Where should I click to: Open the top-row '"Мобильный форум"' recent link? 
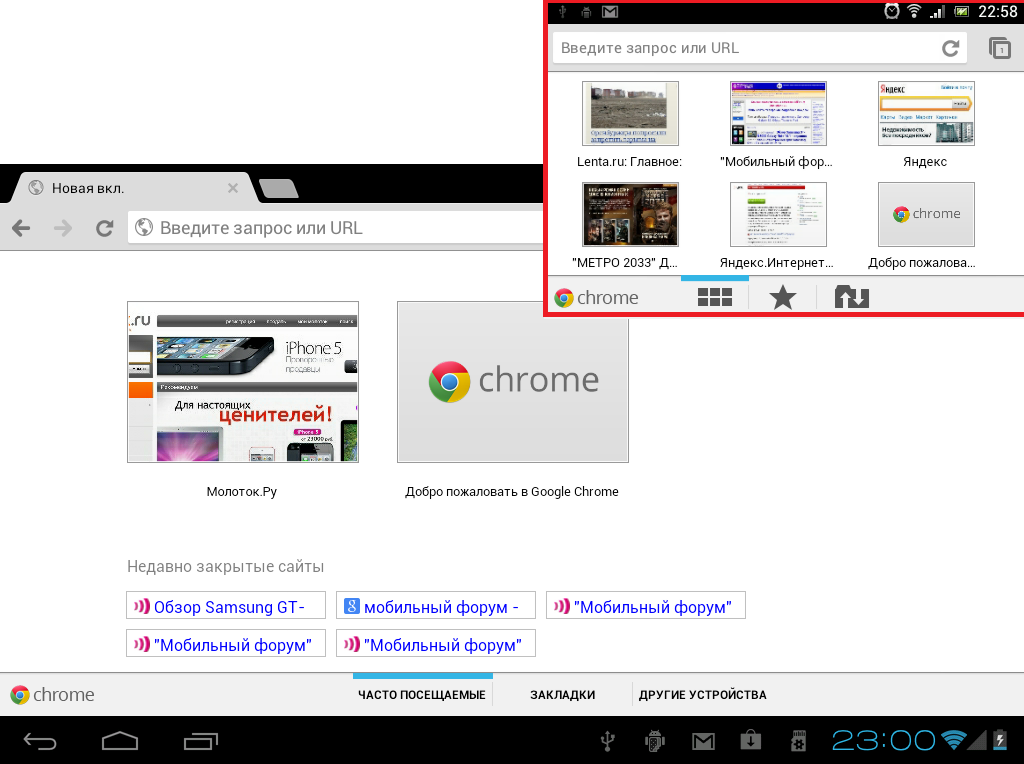click(646, 607)
